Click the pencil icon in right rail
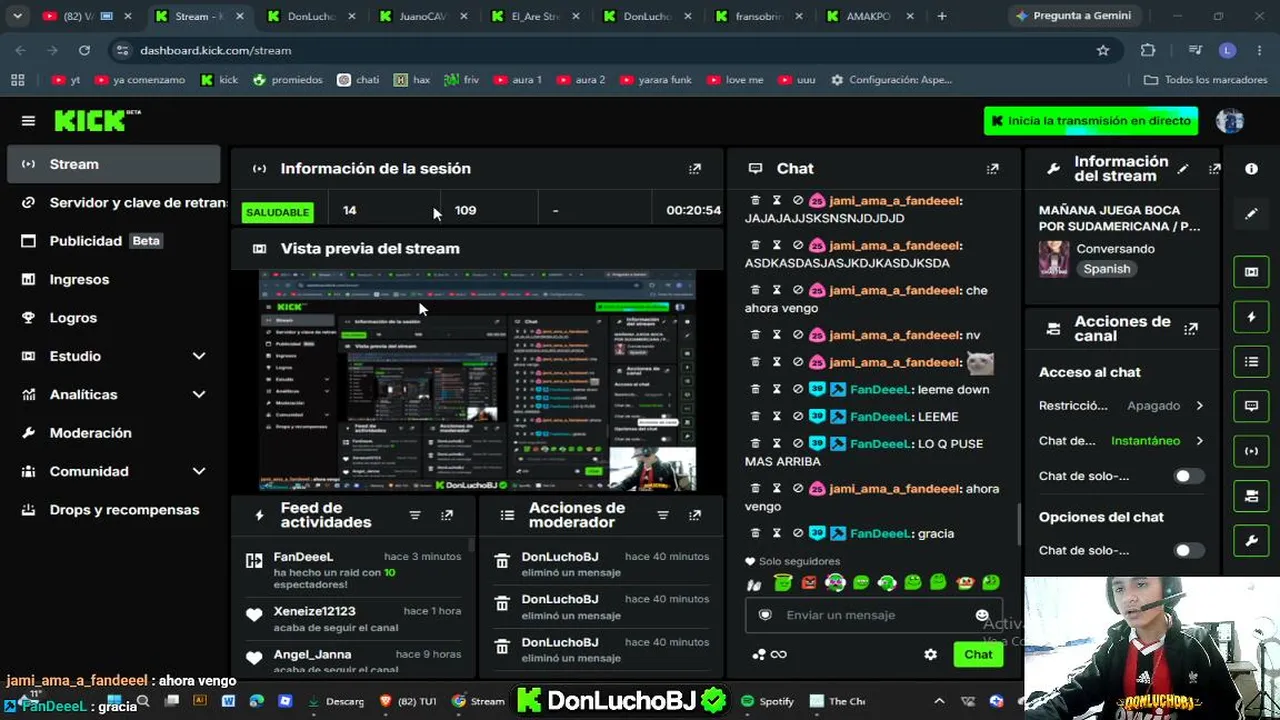1280x720 pixels. (x=1251, y=214)
